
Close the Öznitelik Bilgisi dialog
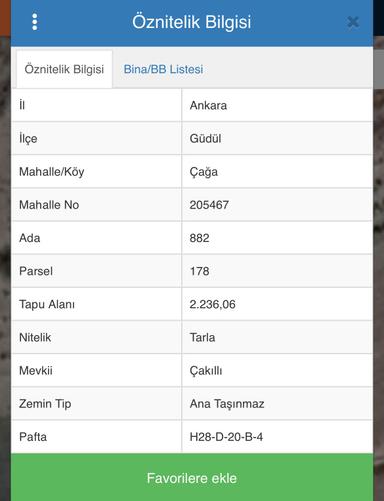353,22
